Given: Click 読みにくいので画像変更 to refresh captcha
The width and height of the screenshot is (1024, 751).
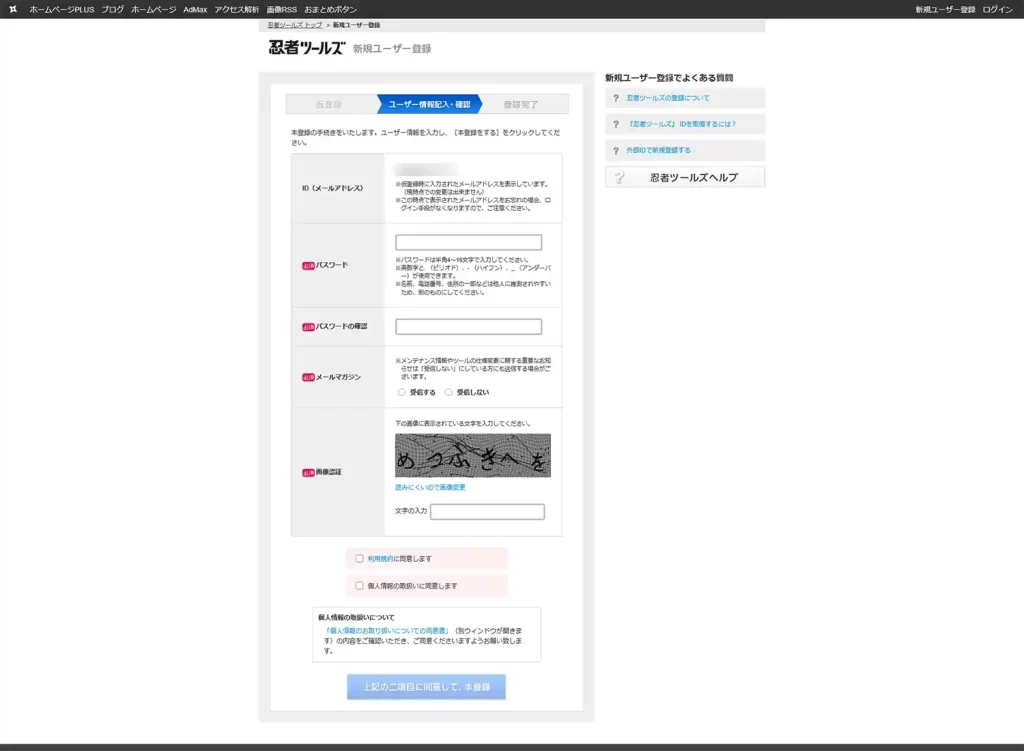Looking at the screenshot, I should pos(430,487).
